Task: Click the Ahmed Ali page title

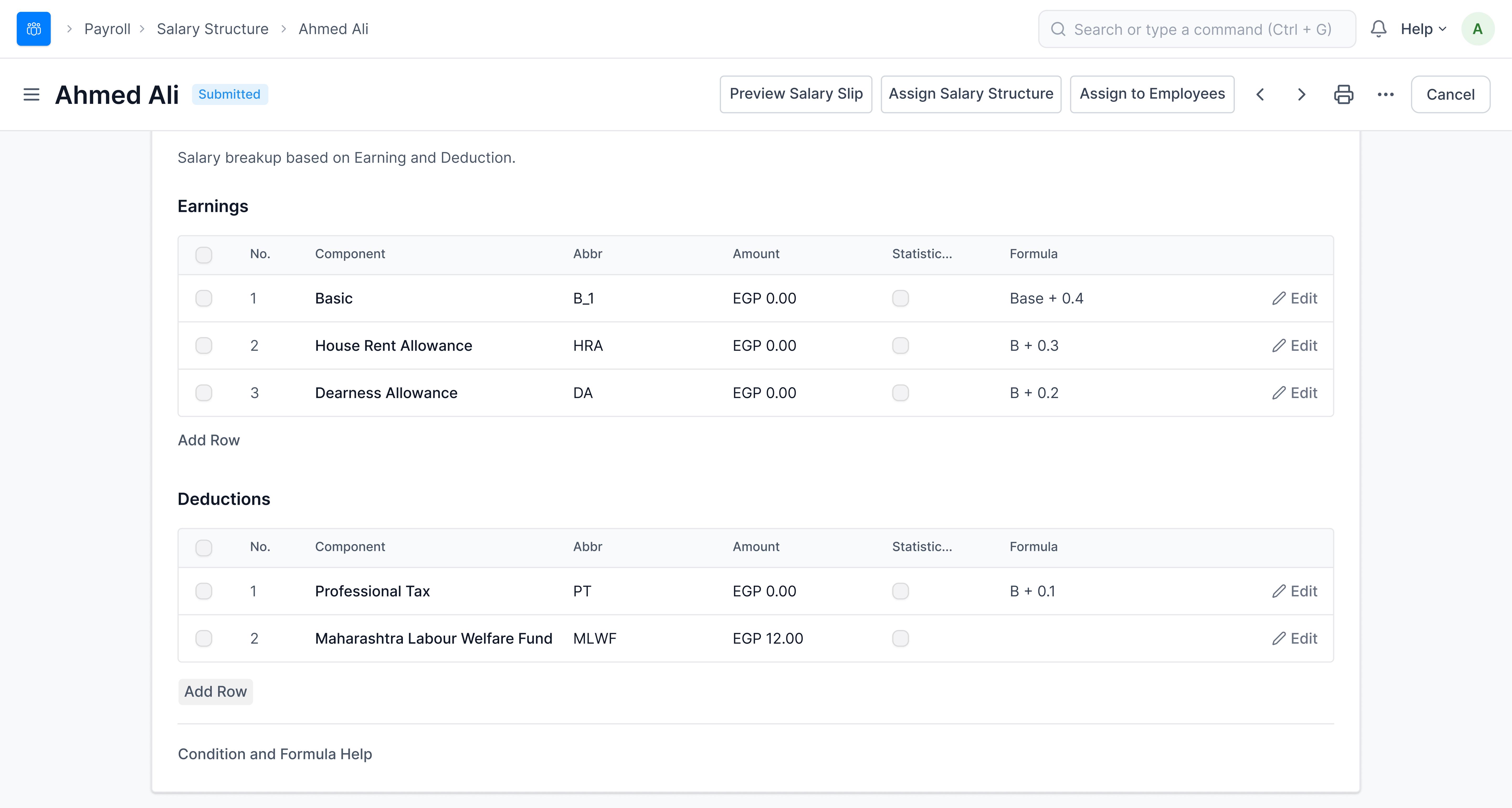Action: coord(117,94)
